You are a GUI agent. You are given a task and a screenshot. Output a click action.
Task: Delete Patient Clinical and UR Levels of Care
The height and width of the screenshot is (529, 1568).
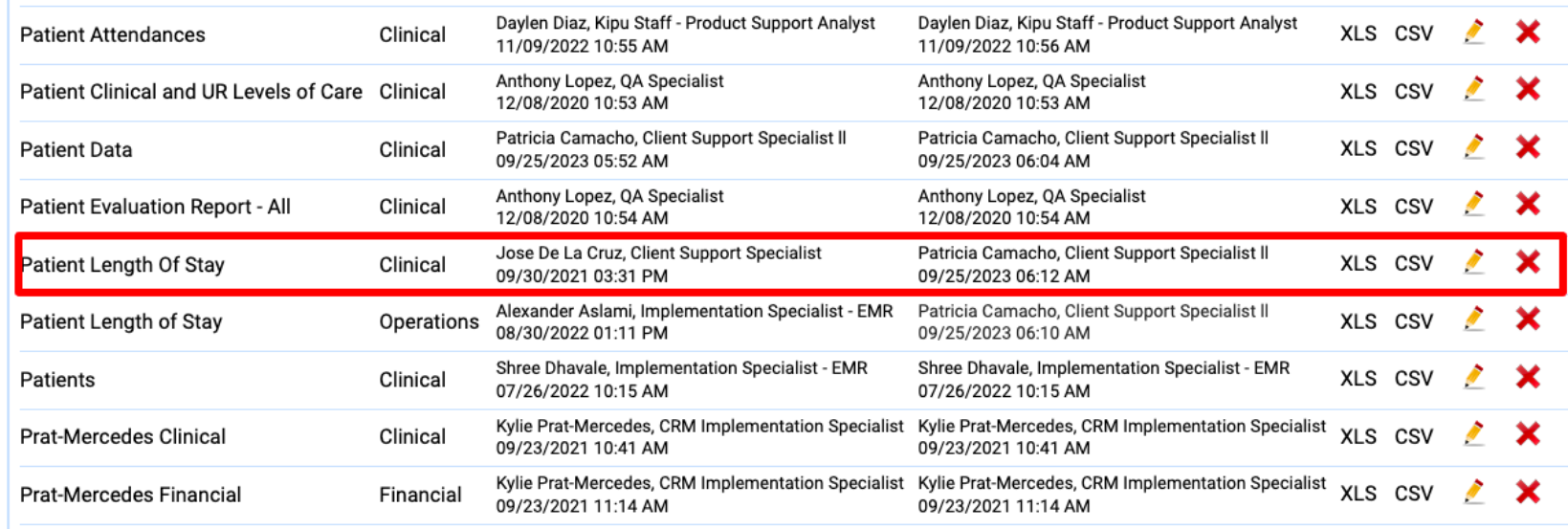[x=1528, y=91]
